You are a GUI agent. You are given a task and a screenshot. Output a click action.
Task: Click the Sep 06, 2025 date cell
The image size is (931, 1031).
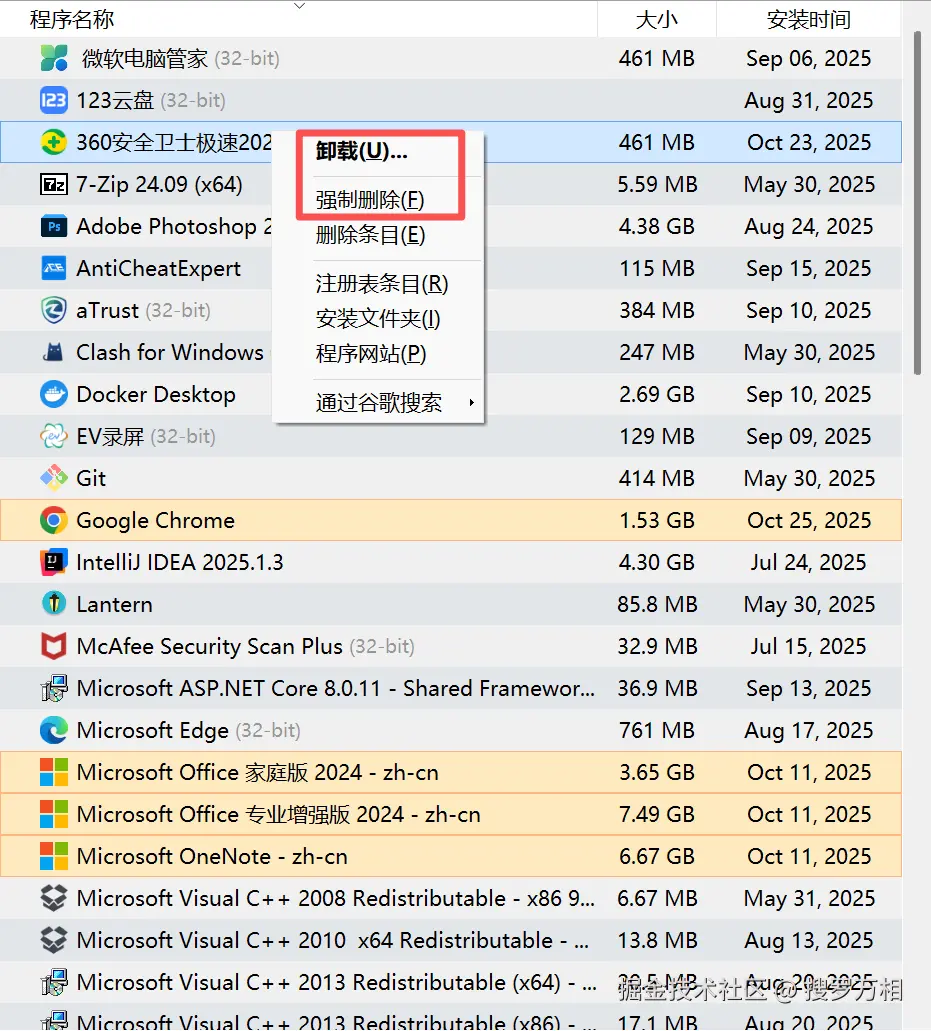(809, 59)
